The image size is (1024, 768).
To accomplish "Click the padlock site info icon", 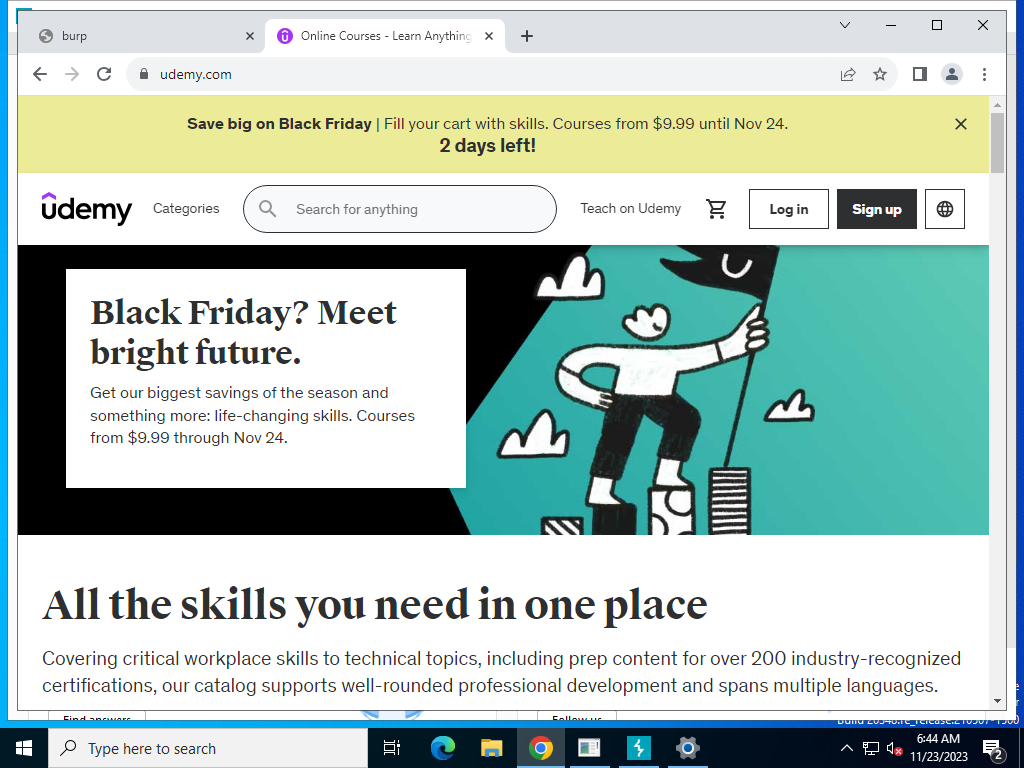I will pos(144,74).
